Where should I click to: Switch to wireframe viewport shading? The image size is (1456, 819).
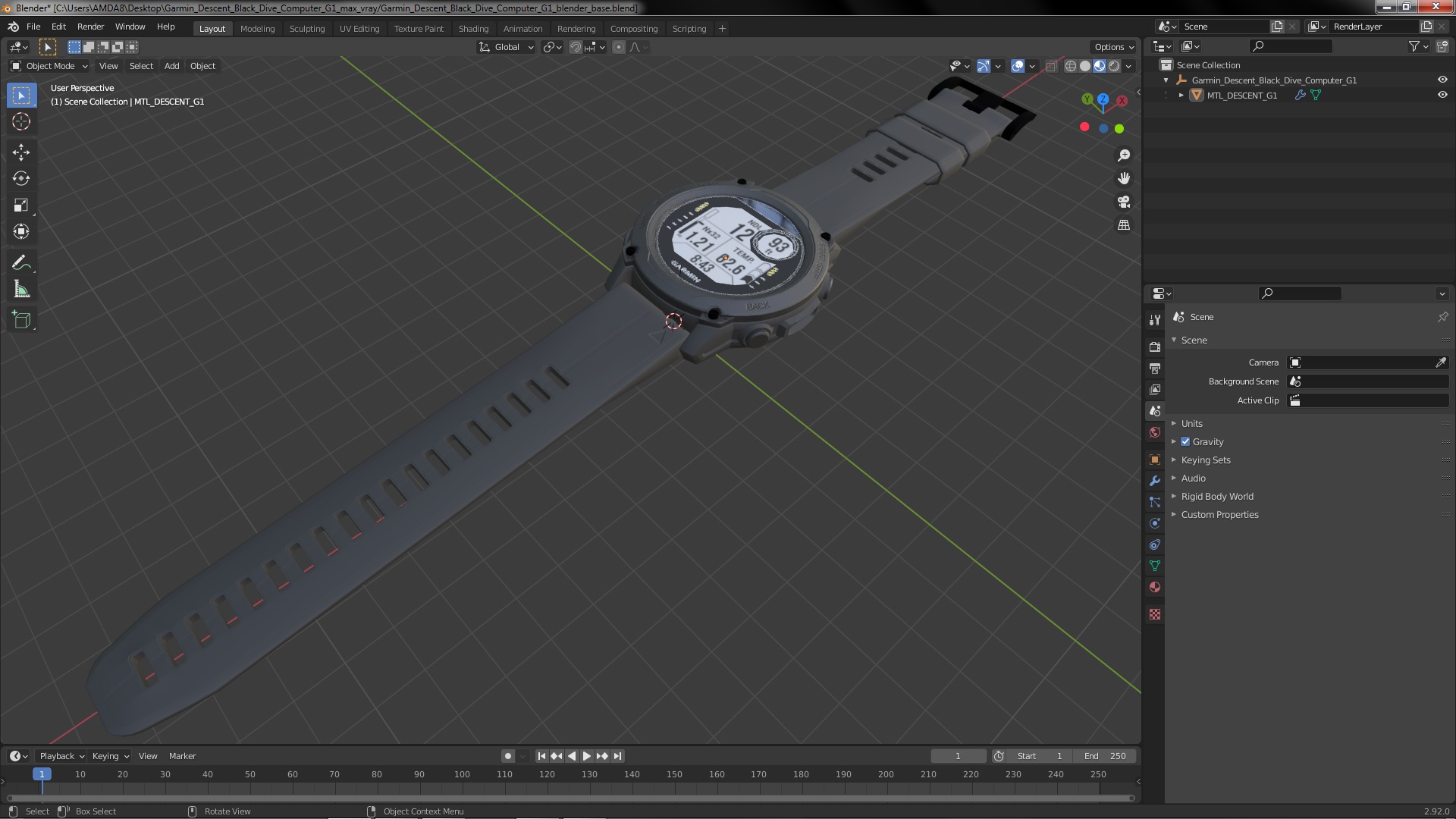[x=1071, y=66]
